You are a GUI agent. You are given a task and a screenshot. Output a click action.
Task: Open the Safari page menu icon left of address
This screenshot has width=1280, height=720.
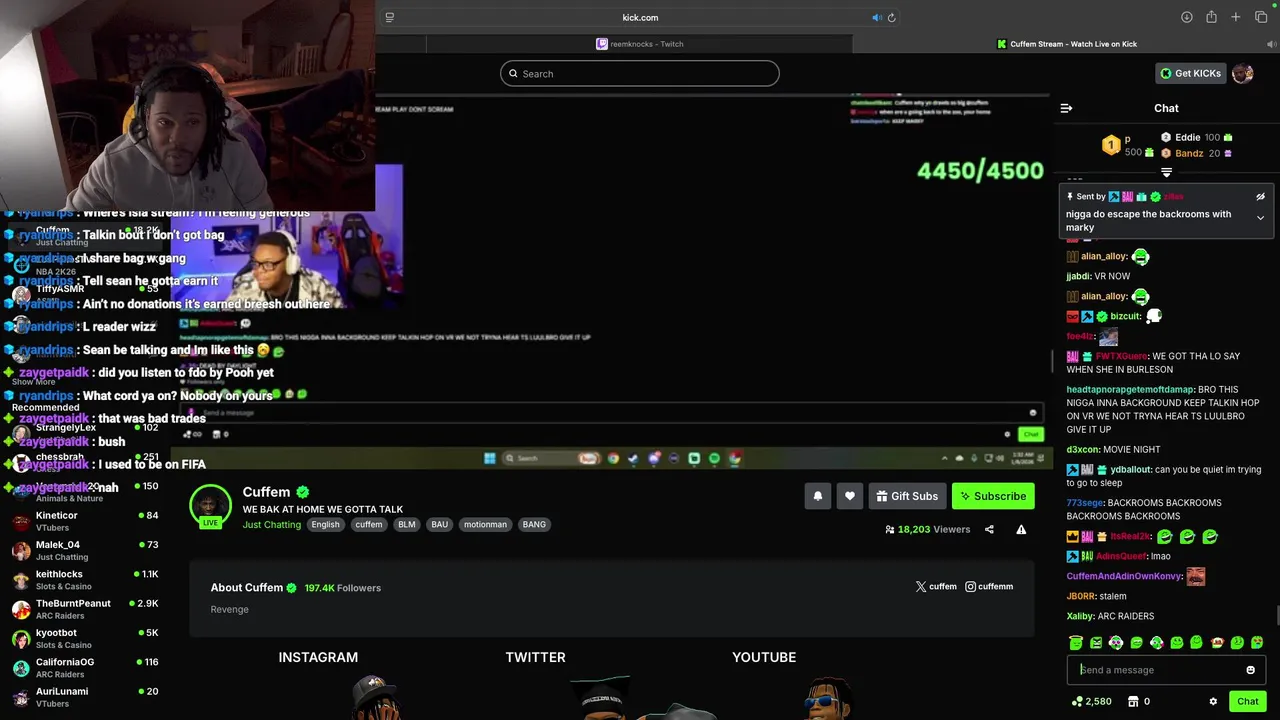click(x=389, y=17)
